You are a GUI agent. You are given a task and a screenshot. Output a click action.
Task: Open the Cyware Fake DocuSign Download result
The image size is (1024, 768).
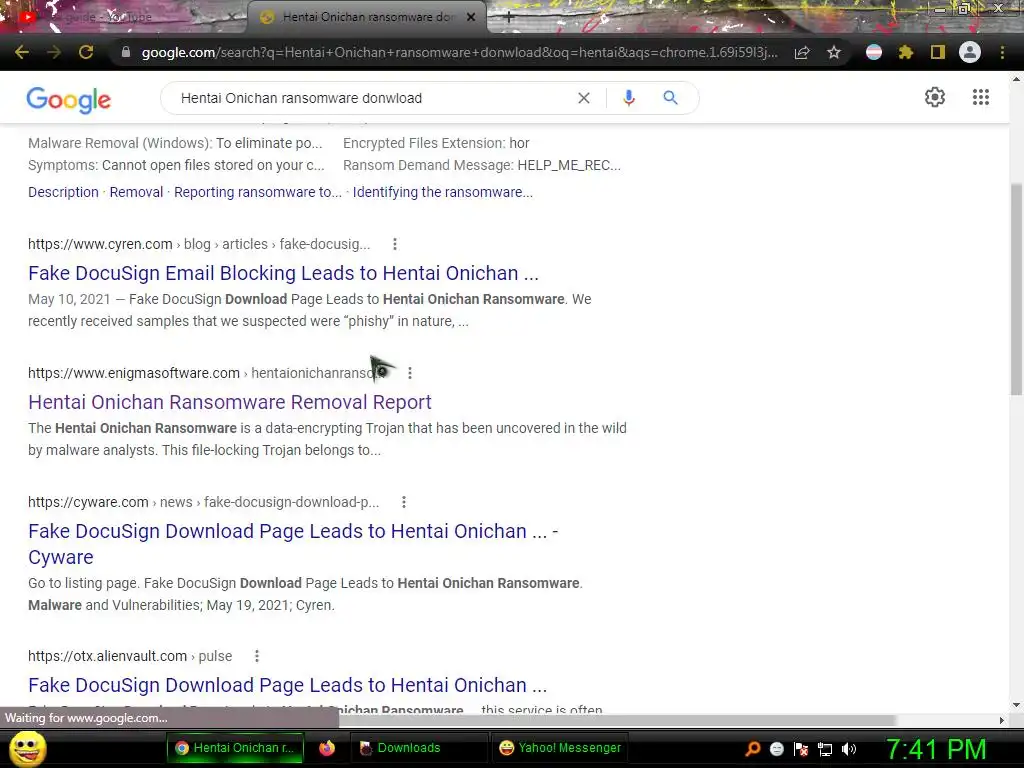293,544
